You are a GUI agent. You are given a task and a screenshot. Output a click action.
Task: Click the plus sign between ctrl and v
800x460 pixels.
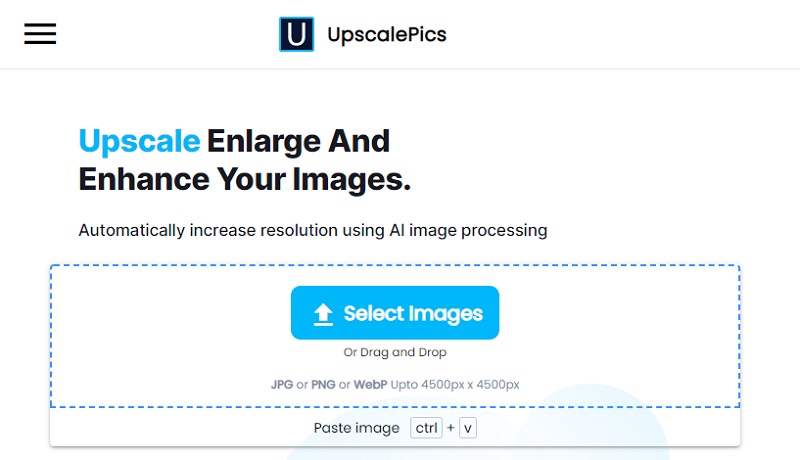[x=450, y=428]
